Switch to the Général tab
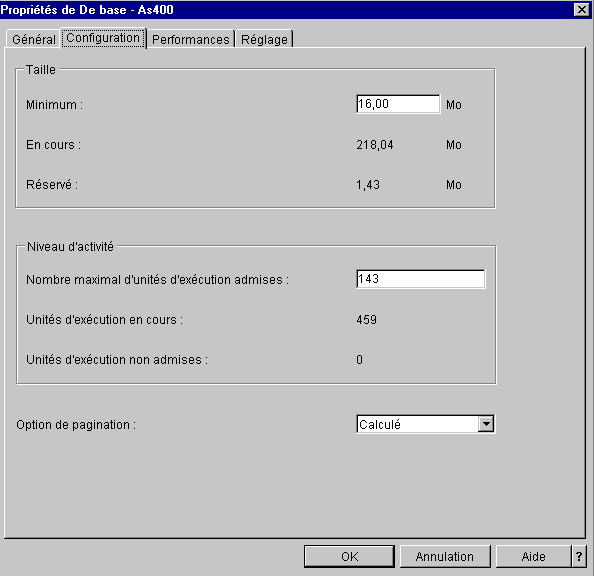Viewport: 594px width, 576px height. pyautogui.click(x=34, y=39)
